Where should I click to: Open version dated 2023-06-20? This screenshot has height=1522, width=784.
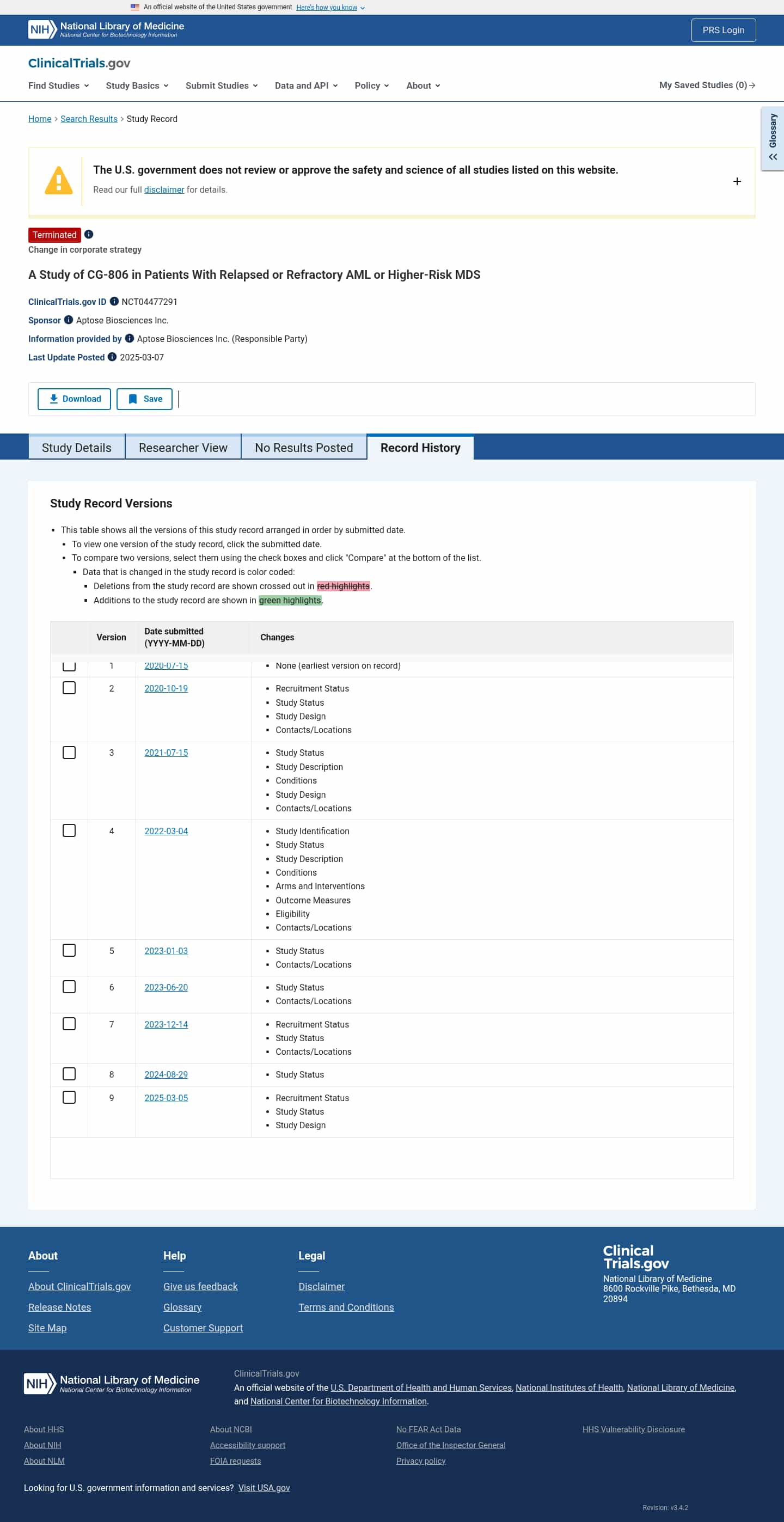coord(166,987)
